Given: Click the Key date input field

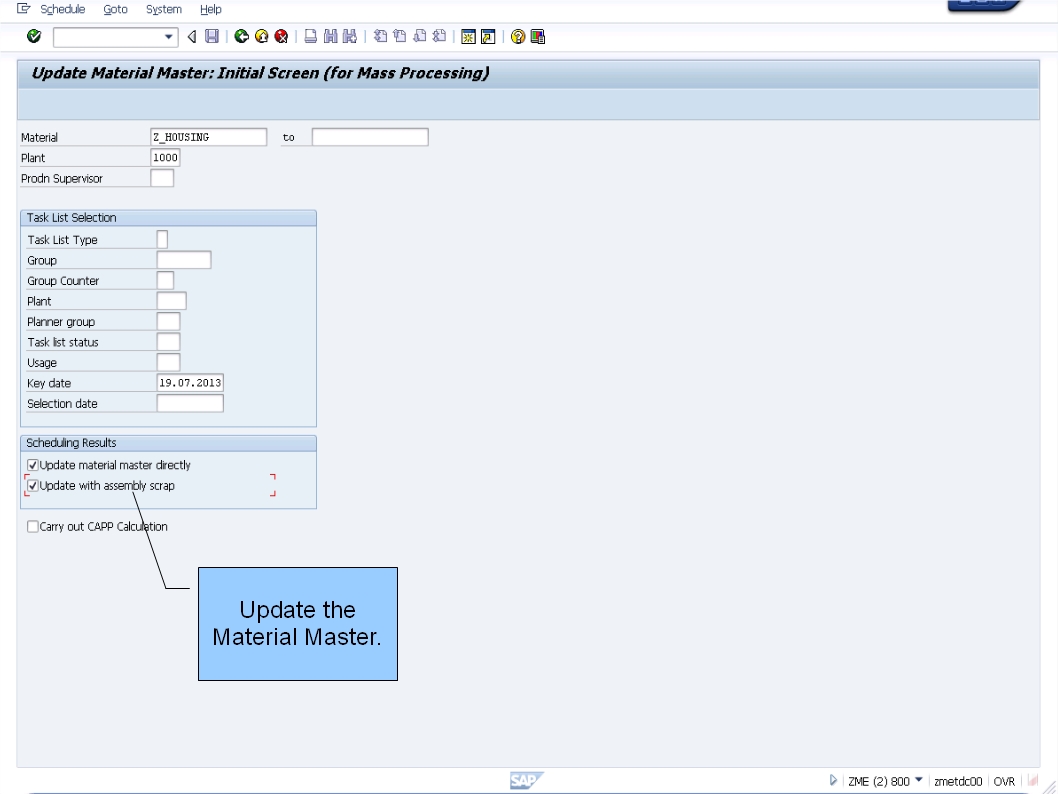Looking at the screenshot, I should point(190,381).
